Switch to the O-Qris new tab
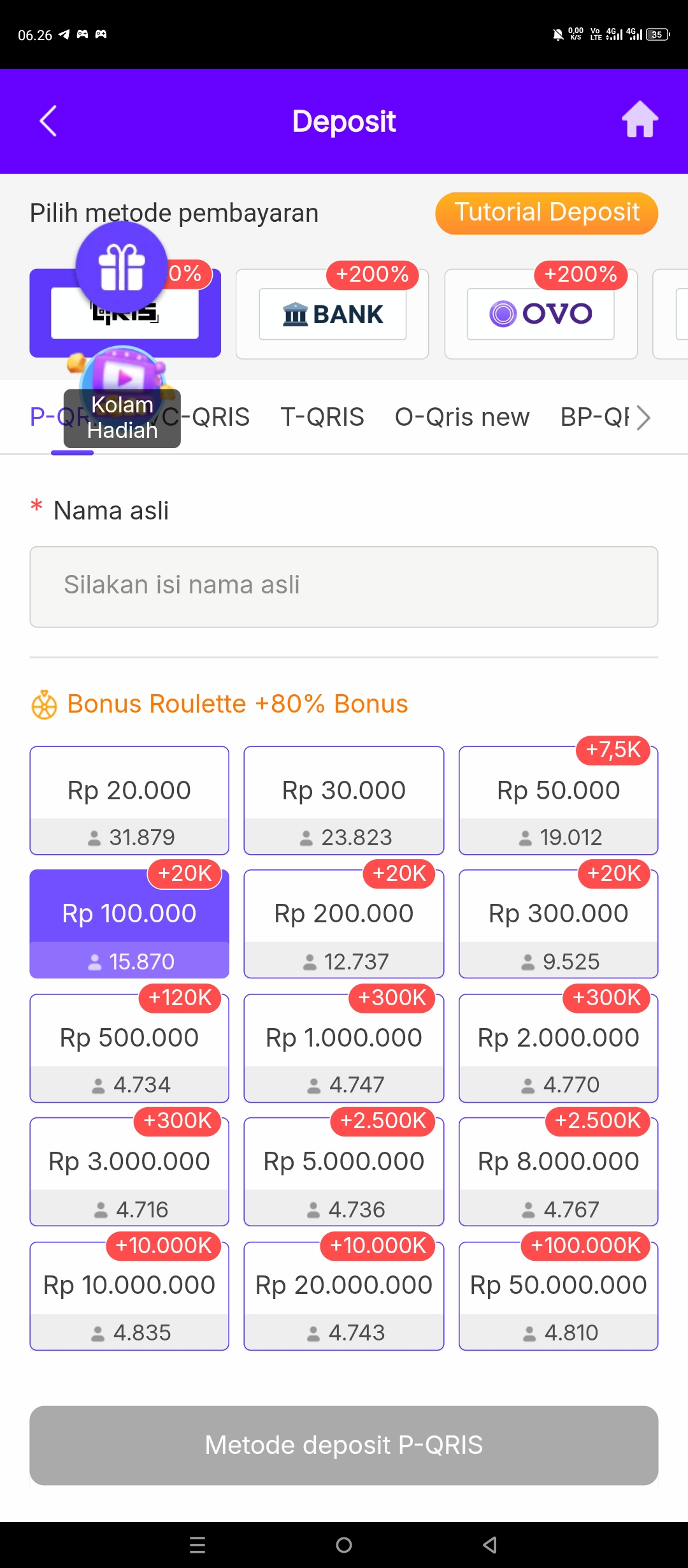This screenshot has height=1568, width=688. (462, 417)
